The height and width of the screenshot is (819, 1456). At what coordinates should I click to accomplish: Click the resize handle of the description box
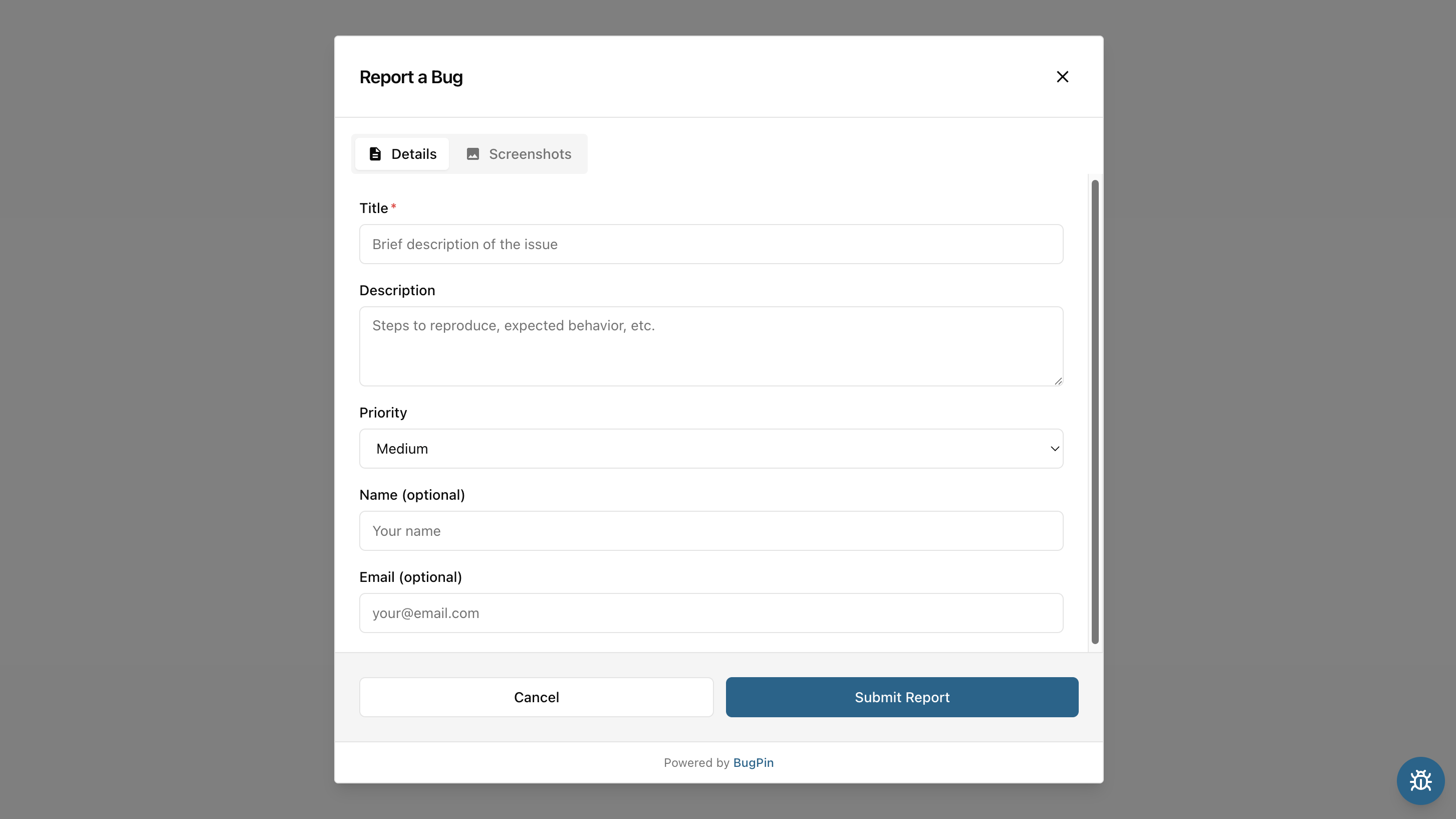(1059, 380)
